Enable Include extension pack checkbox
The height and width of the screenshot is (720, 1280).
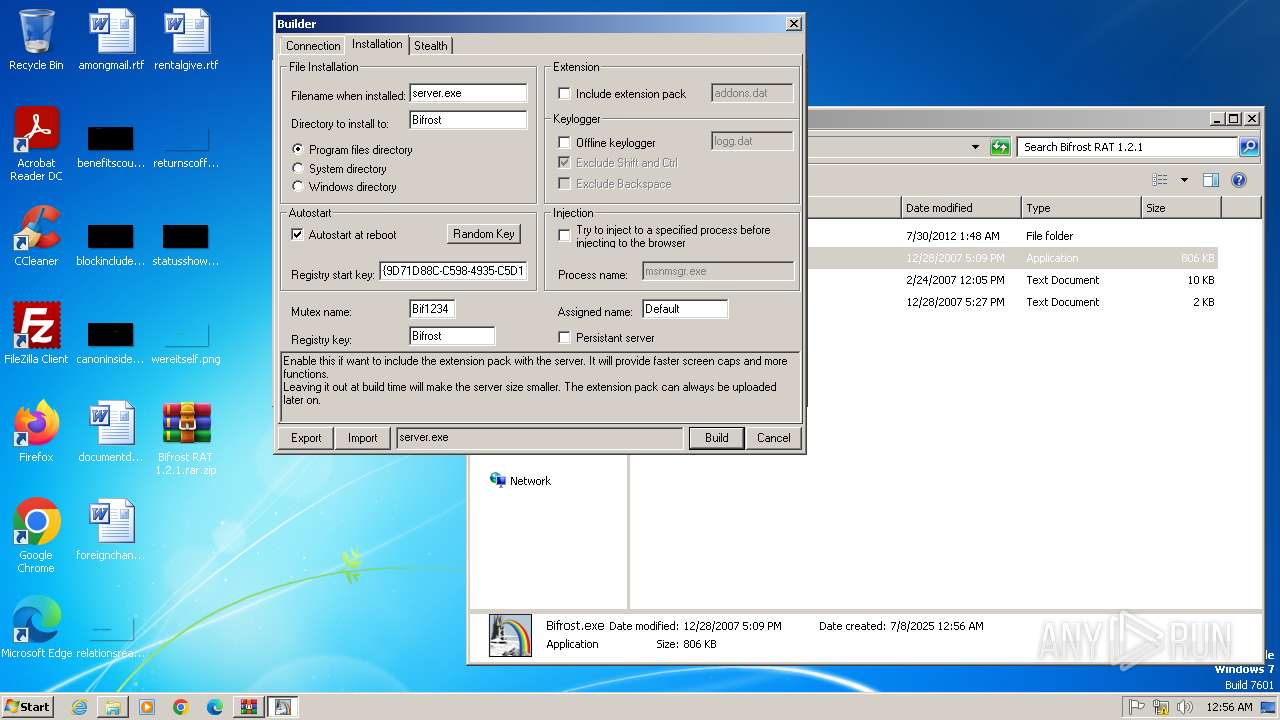pos(564,94)
